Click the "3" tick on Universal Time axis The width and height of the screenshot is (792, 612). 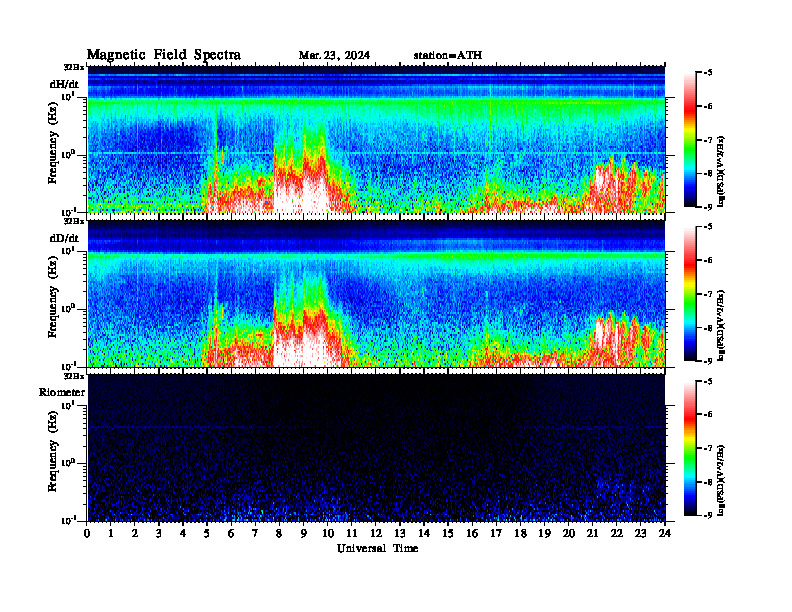[159, 533]
